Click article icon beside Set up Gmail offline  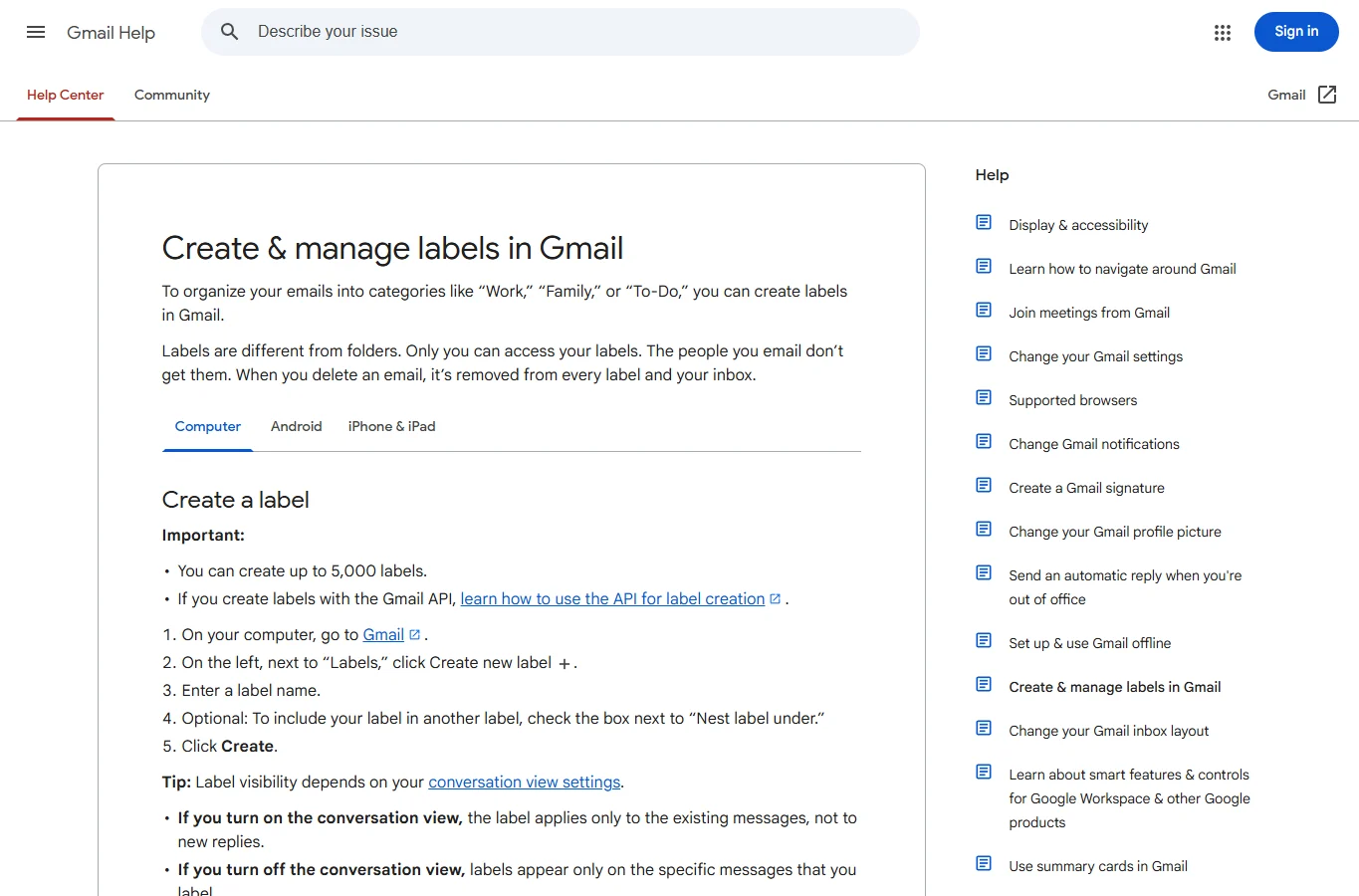tap(984, 640)
